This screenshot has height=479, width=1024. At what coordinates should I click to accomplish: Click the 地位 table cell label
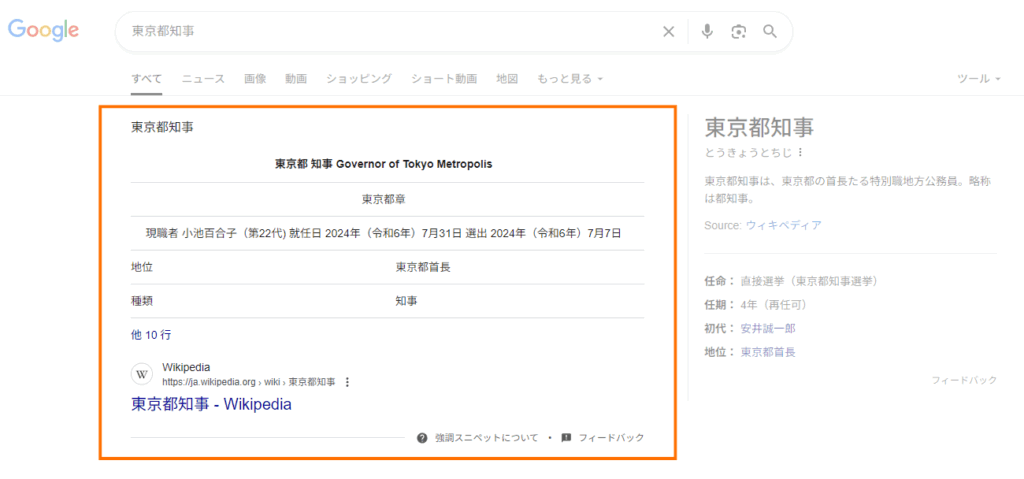142,267
